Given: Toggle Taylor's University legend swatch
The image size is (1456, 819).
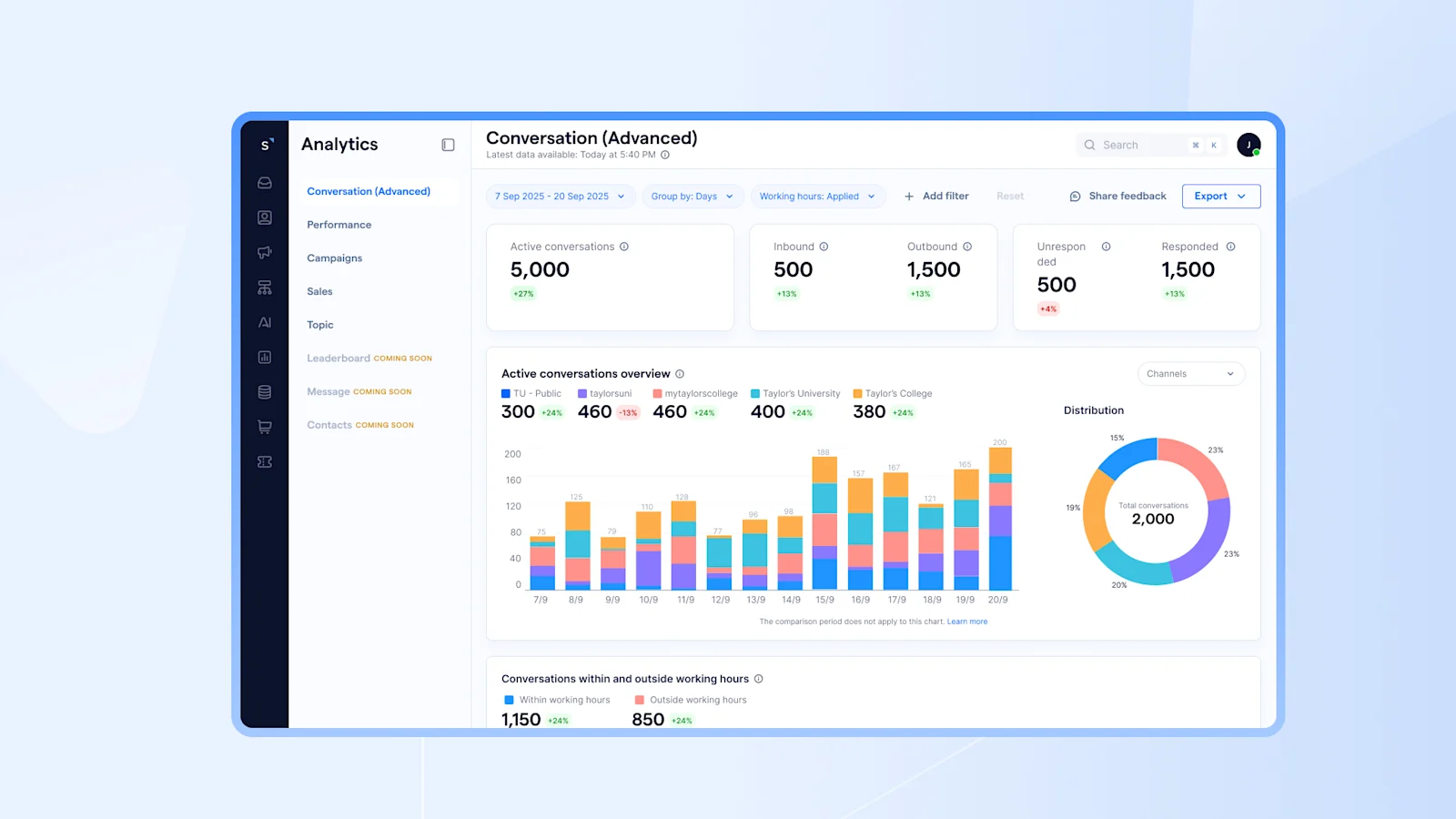Looking at the screenshot, I should click(x=755, y=394).
